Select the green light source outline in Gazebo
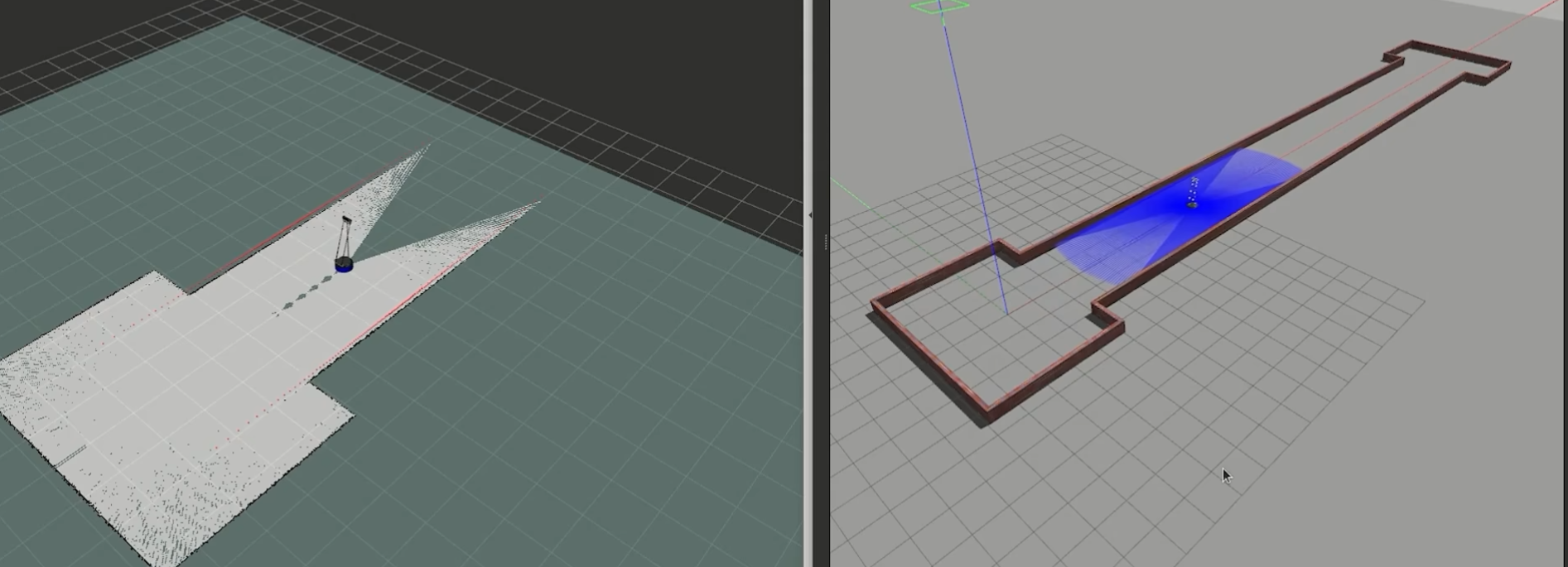This screenshot has height=567, width=1568. tap(940, 7)
